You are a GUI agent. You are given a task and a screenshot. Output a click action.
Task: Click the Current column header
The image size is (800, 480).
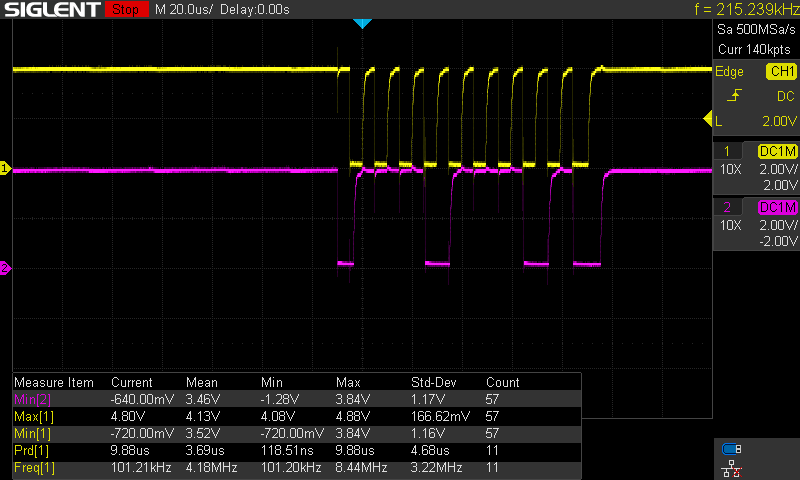click(x=132, y=383)
